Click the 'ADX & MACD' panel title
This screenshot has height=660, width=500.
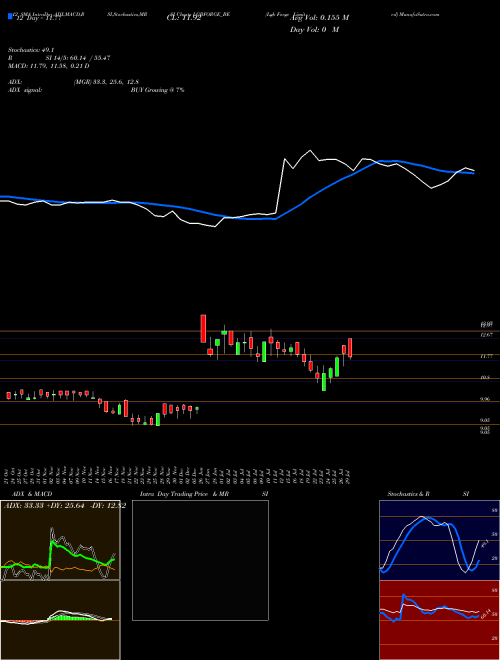pos(32,494)
